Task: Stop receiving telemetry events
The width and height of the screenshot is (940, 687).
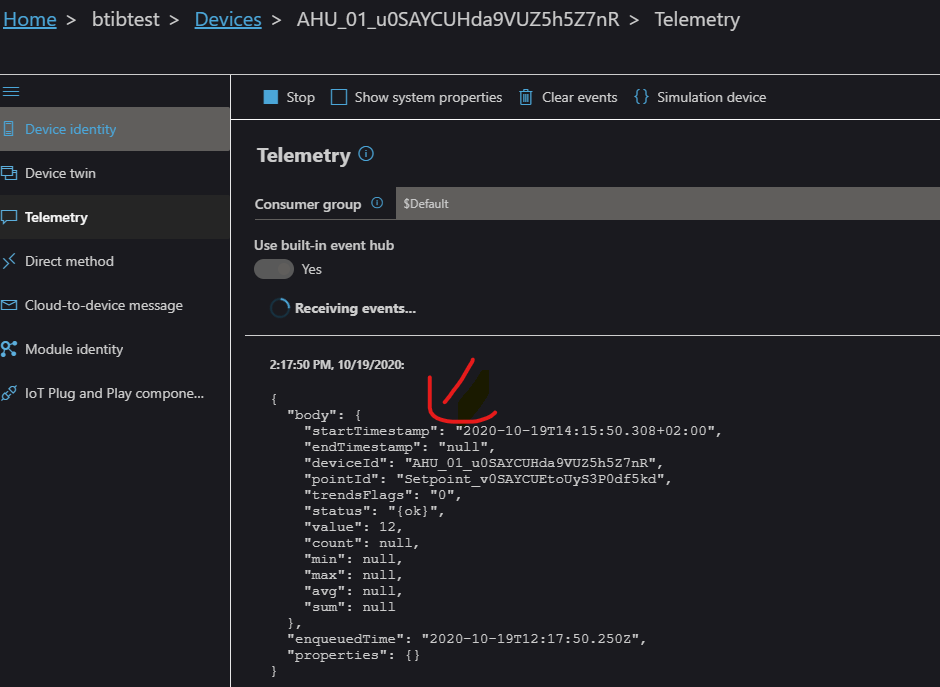Action: 289,97
